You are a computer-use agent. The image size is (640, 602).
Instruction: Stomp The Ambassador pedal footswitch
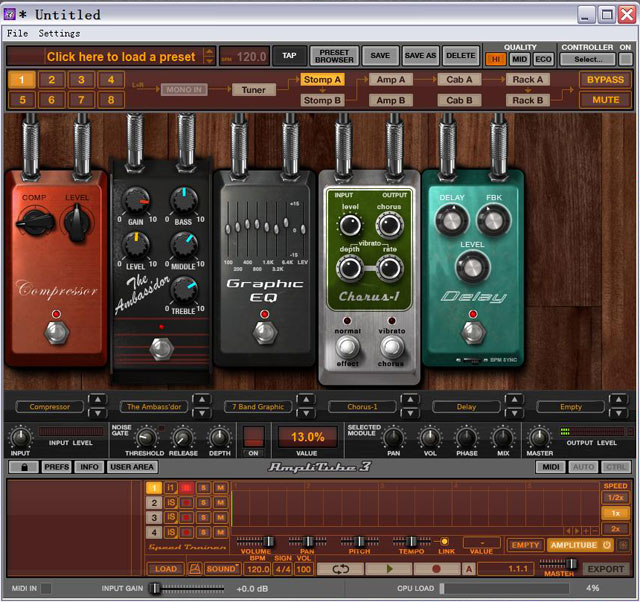click(x=161, y=349)
